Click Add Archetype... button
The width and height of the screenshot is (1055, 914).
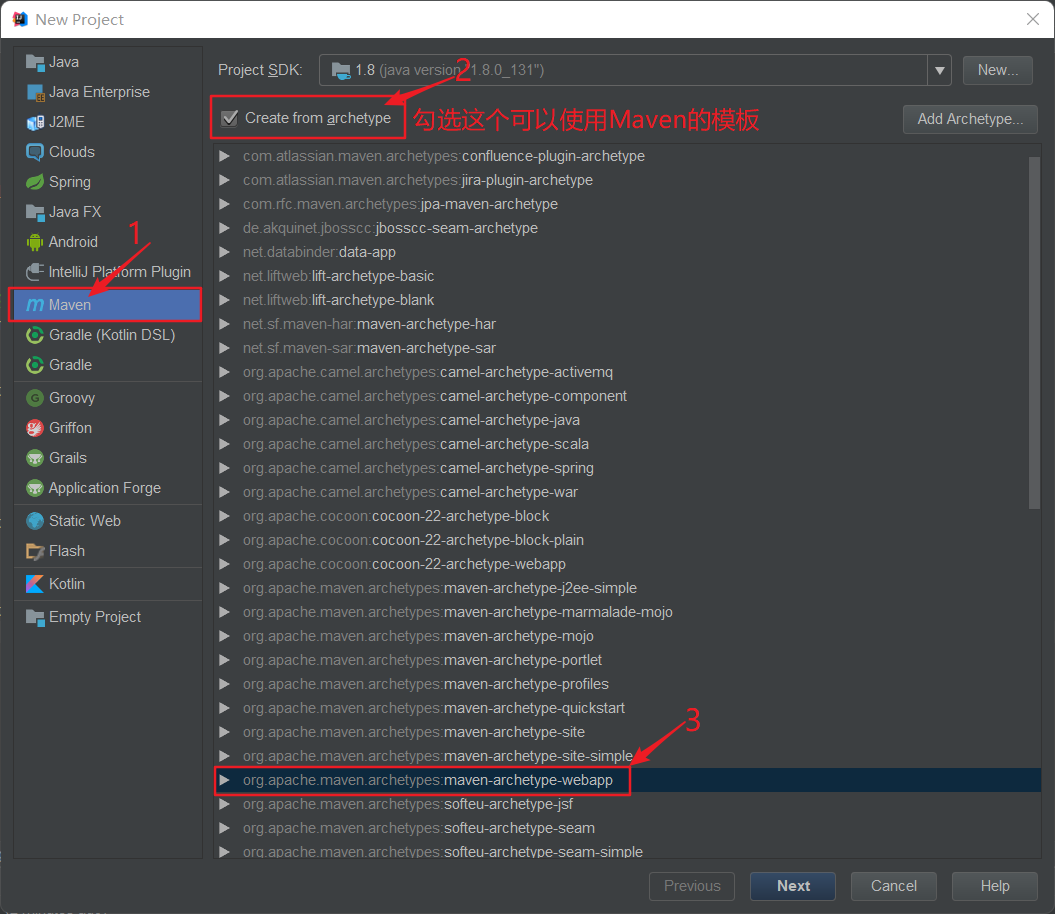point(970,119)
